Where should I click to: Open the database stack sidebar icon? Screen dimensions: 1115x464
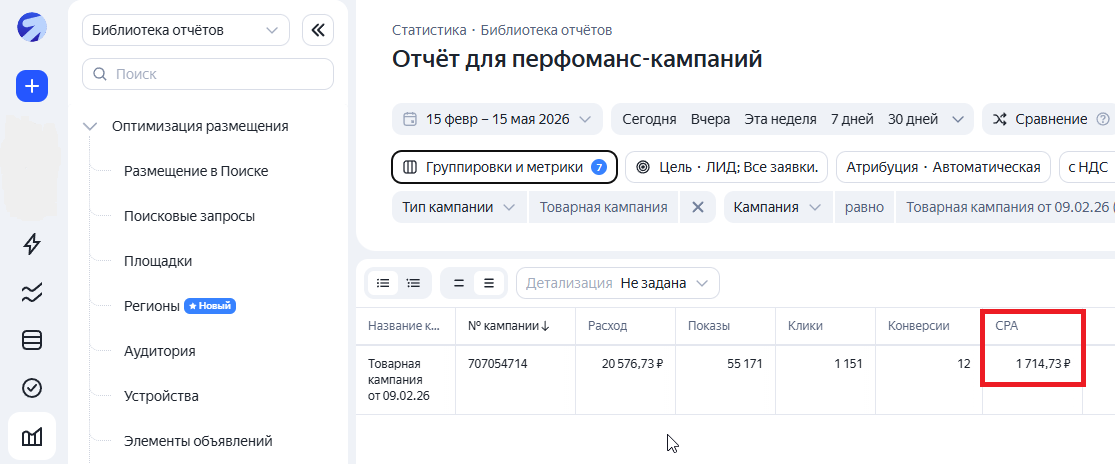tap(32, 340)
